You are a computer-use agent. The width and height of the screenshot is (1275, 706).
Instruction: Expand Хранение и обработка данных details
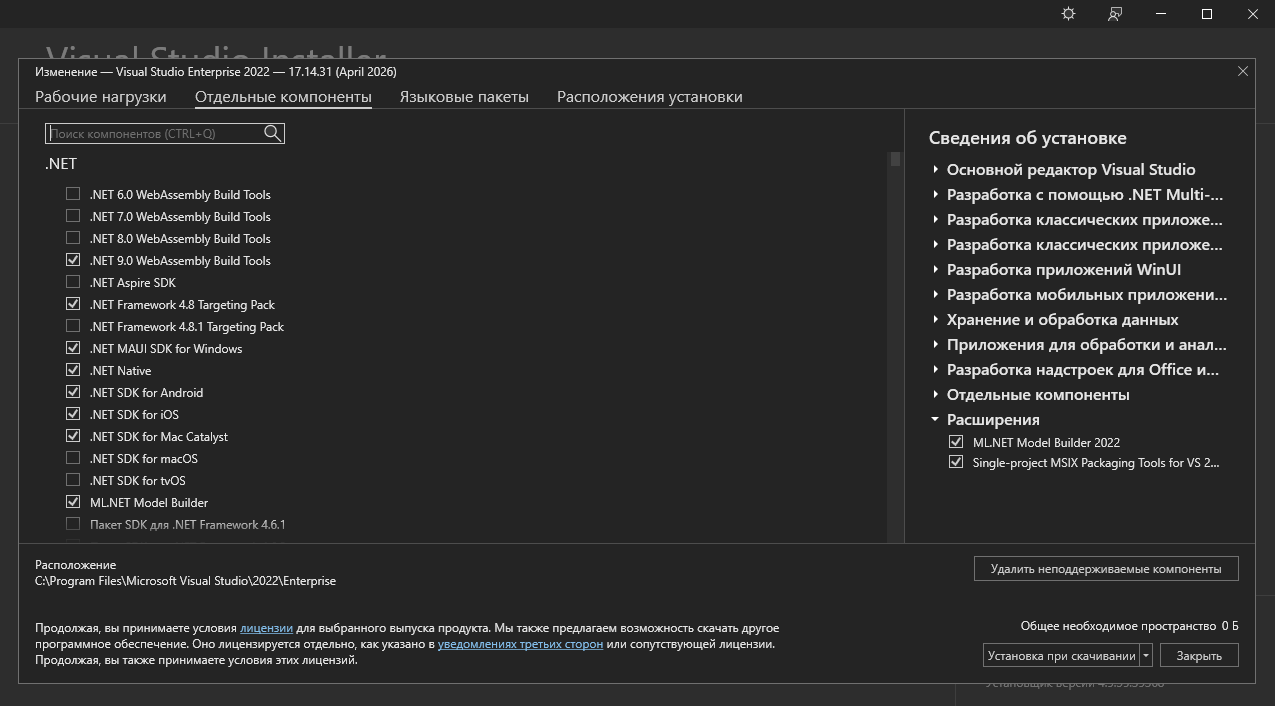coord(935,320)
